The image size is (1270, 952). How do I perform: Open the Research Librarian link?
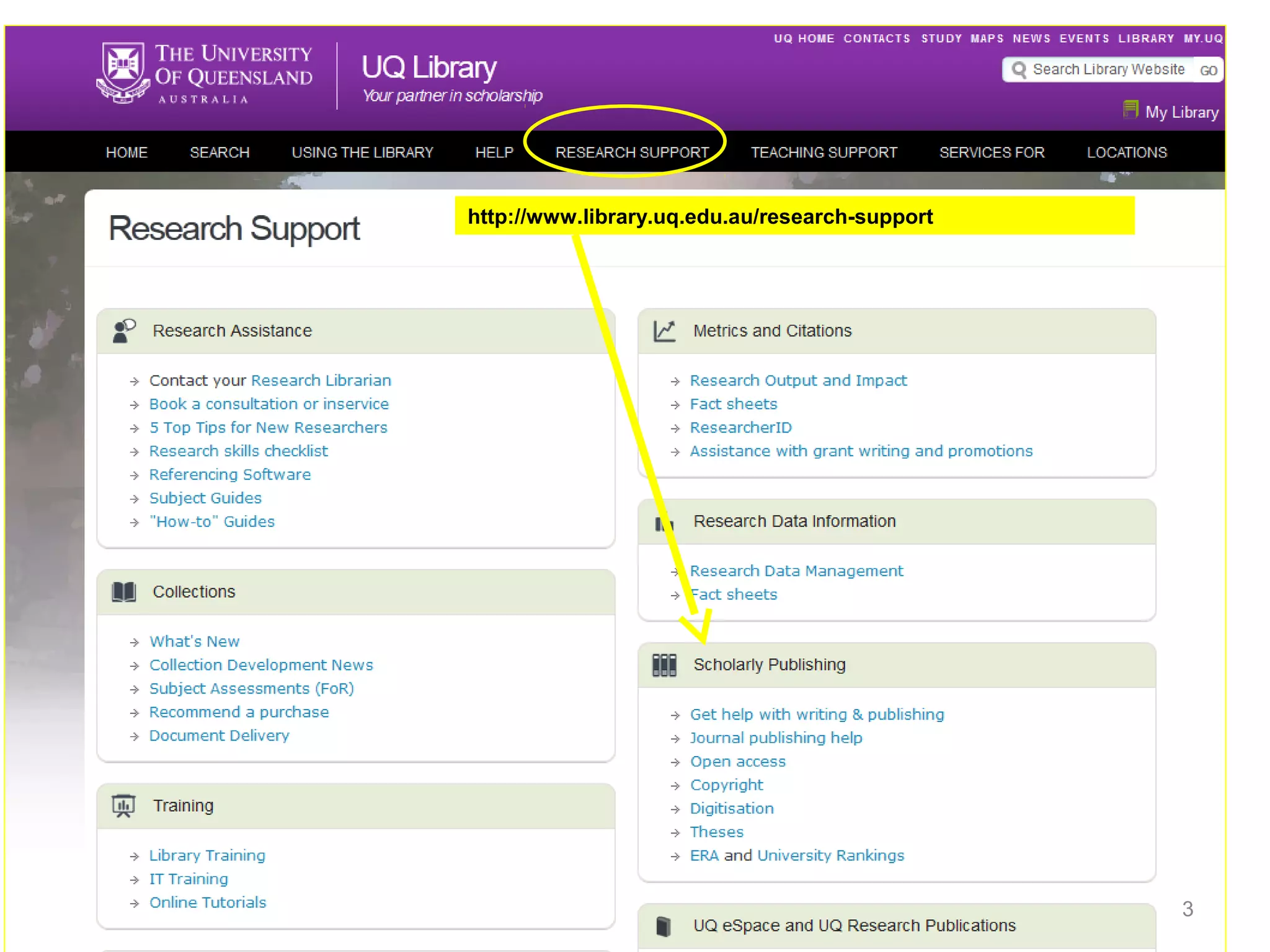pos(321,381)
